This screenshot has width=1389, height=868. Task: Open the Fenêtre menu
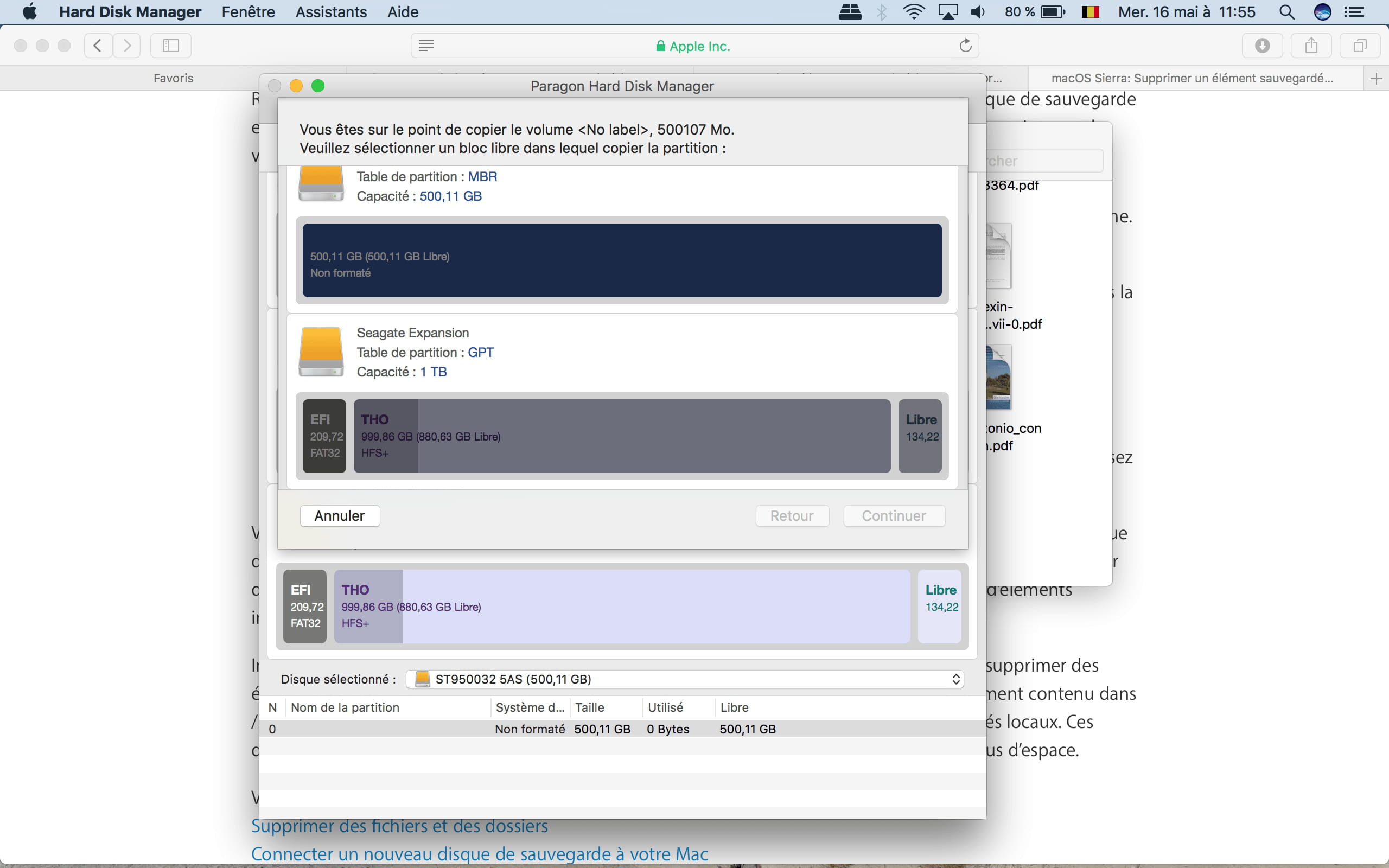(248, 11)
